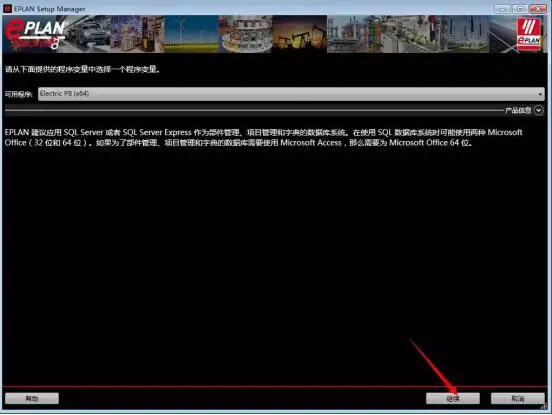552x415 pixels.
Task: Click the window resize grip corner
Action: click(x=544, y=407)
